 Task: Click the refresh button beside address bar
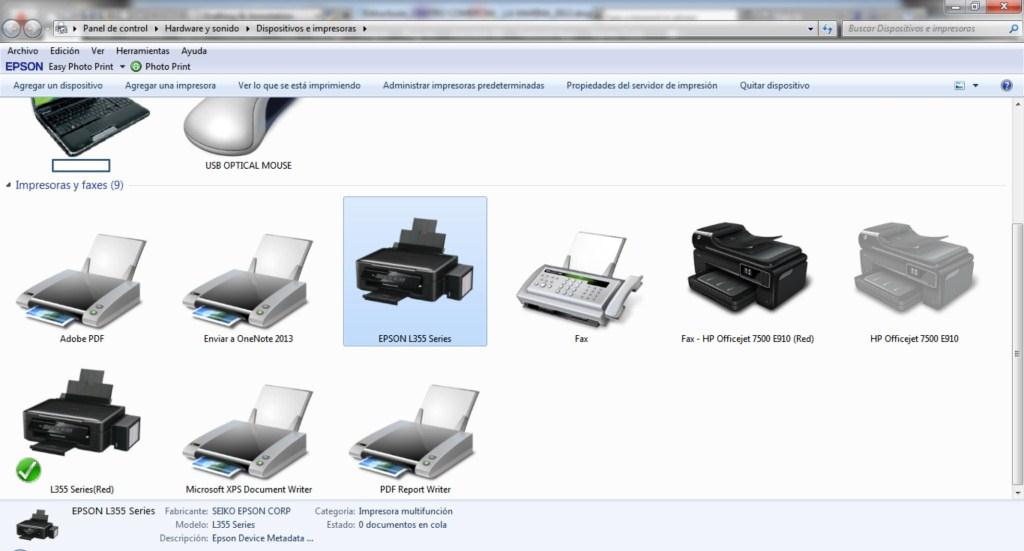(x=827, y=29)
